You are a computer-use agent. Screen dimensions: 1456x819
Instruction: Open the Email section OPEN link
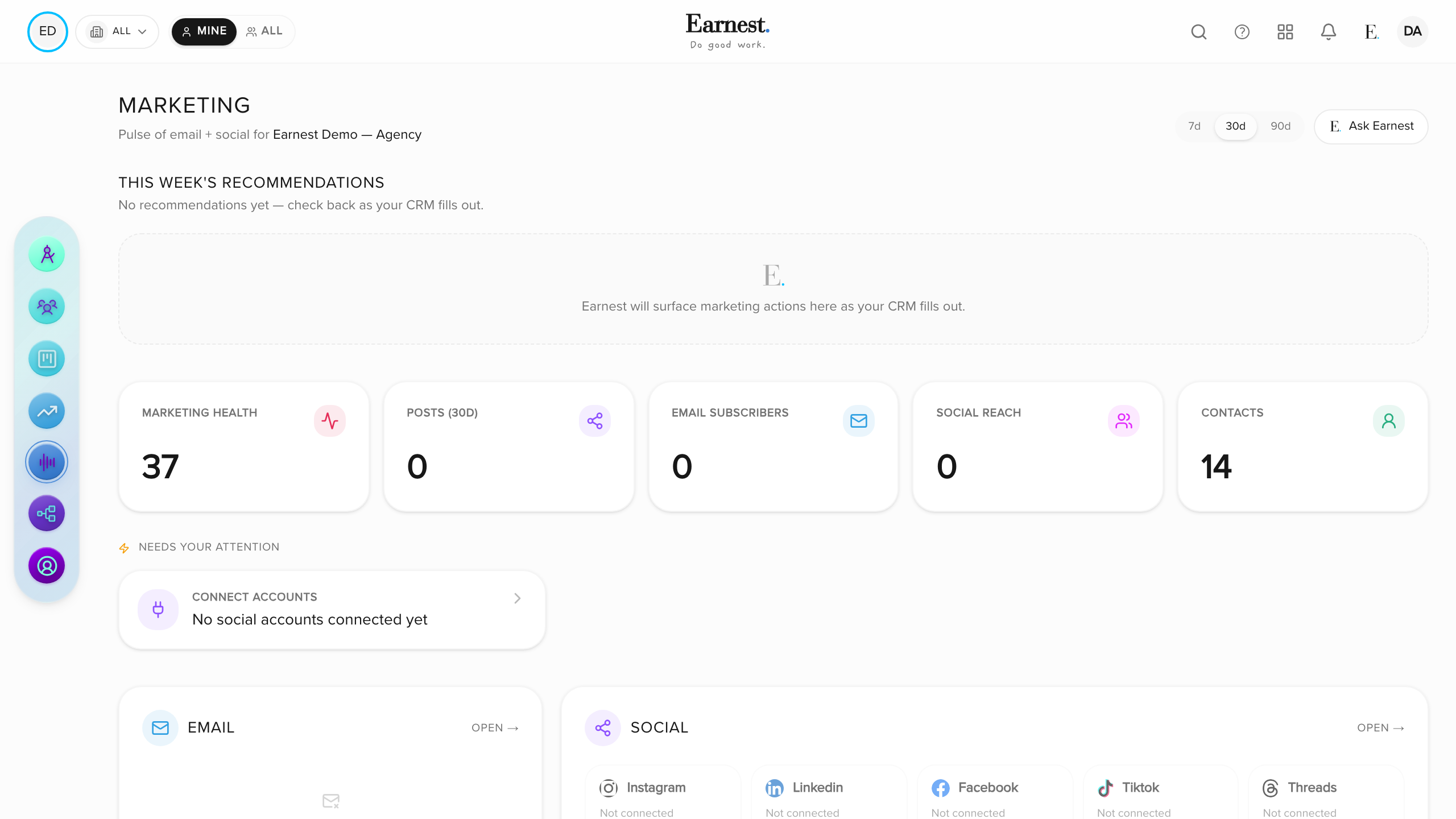495,728
